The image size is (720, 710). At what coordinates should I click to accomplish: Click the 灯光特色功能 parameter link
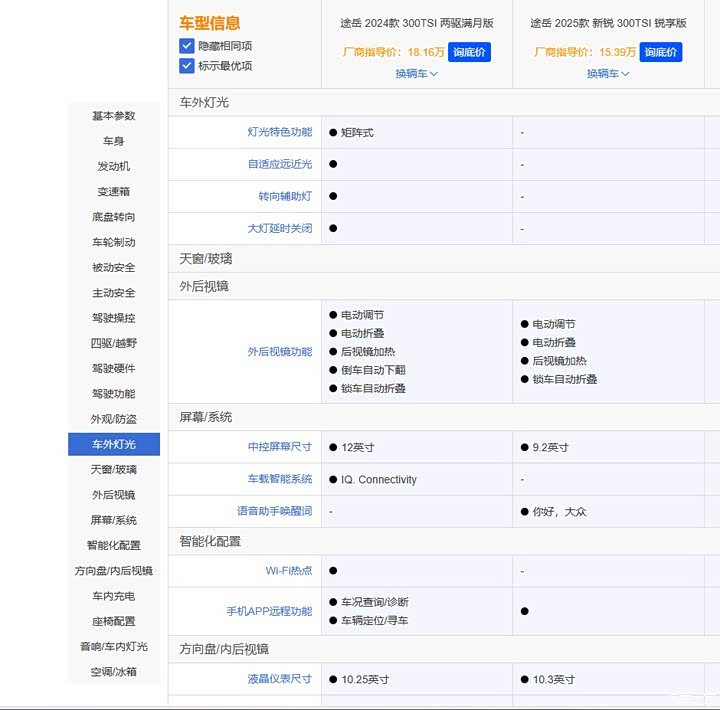(x=279, y=132)
